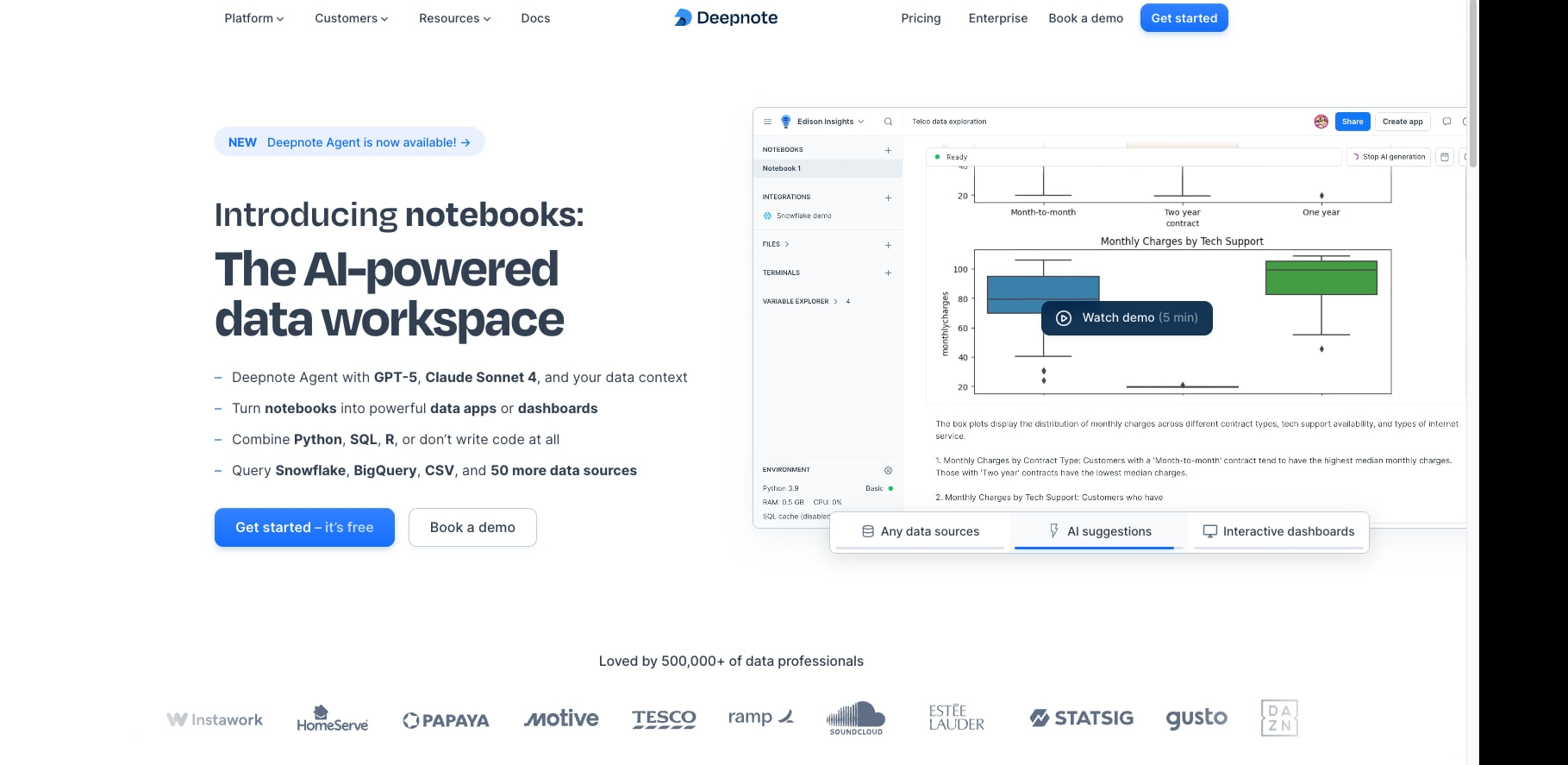1568x765 pixels.
Task: Click the Stop AI generation button
Action: pyautogui.click(x=1389, y=157)
